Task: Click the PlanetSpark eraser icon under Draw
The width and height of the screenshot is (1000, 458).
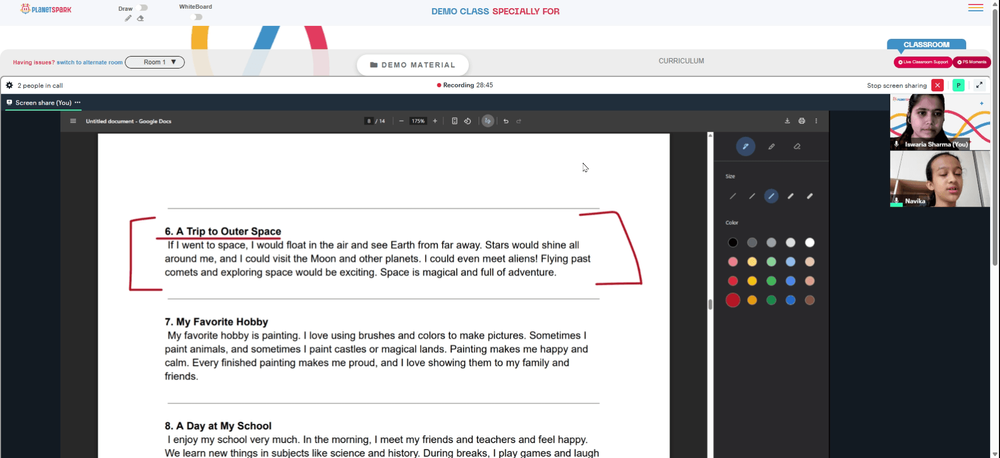Action: pyautogui.click(x=140, y=18)
